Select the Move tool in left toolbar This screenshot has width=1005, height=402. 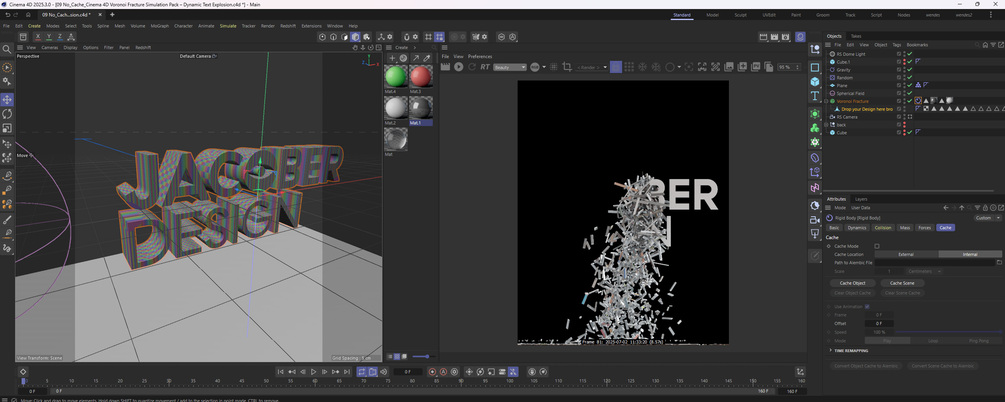tap(7, 99)
